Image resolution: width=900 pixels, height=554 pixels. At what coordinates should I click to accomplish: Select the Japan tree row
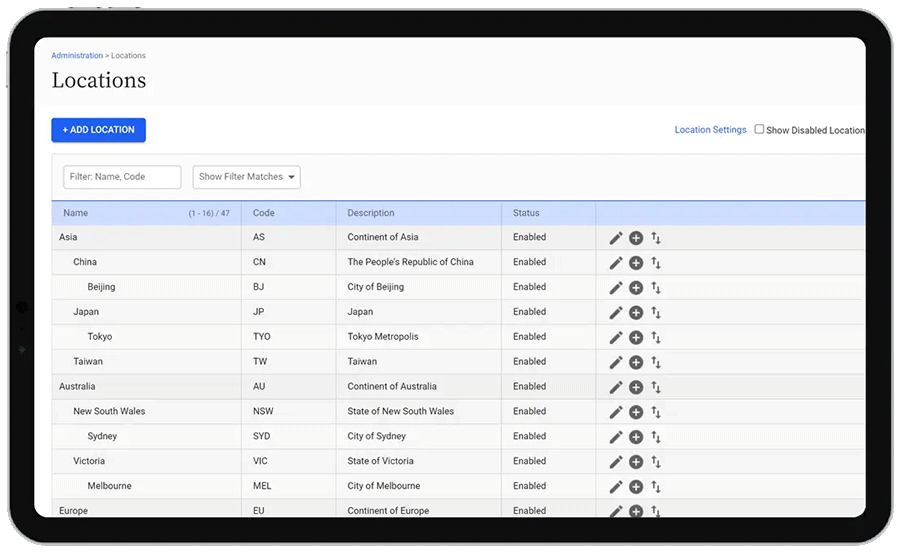coord(86,312)
